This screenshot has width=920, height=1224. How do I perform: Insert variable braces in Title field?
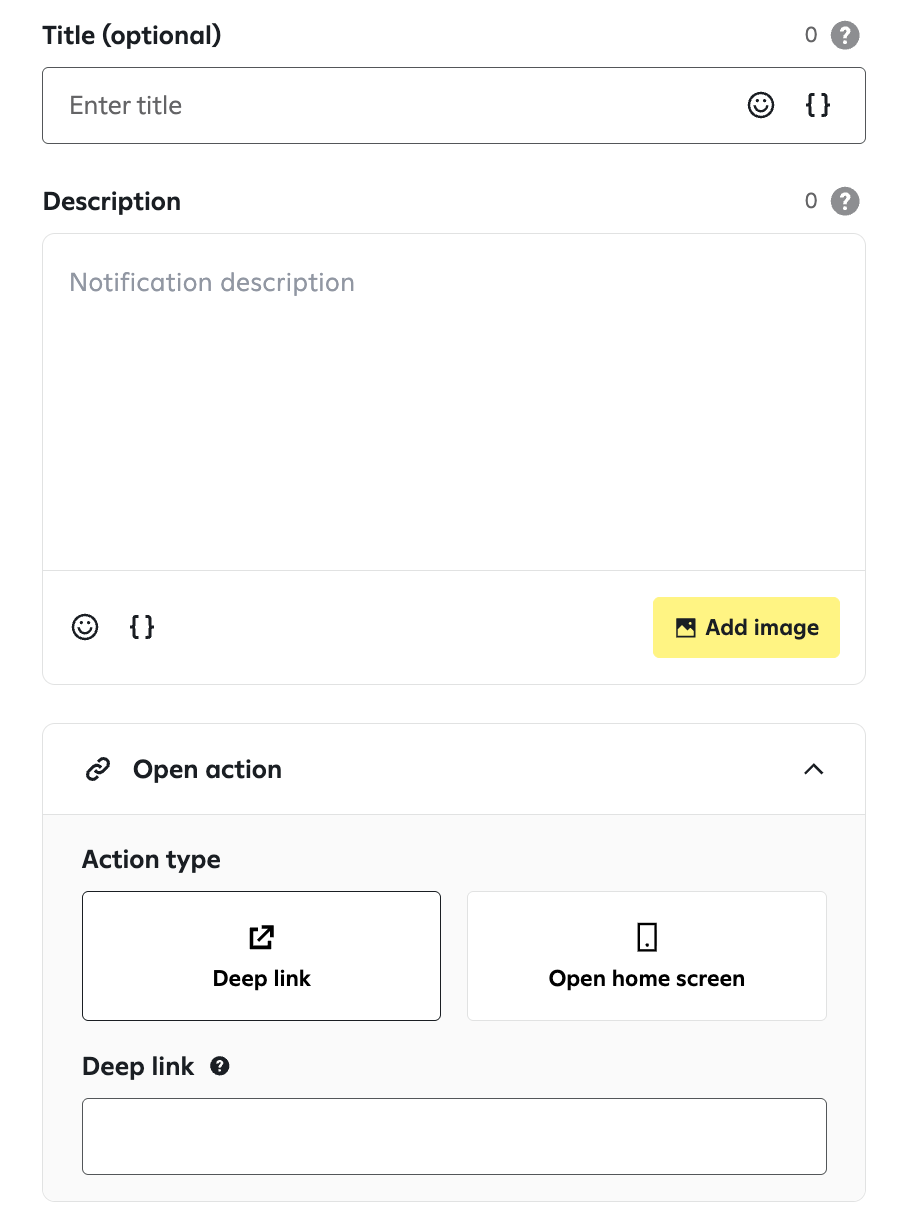click(x=818, y=105)
